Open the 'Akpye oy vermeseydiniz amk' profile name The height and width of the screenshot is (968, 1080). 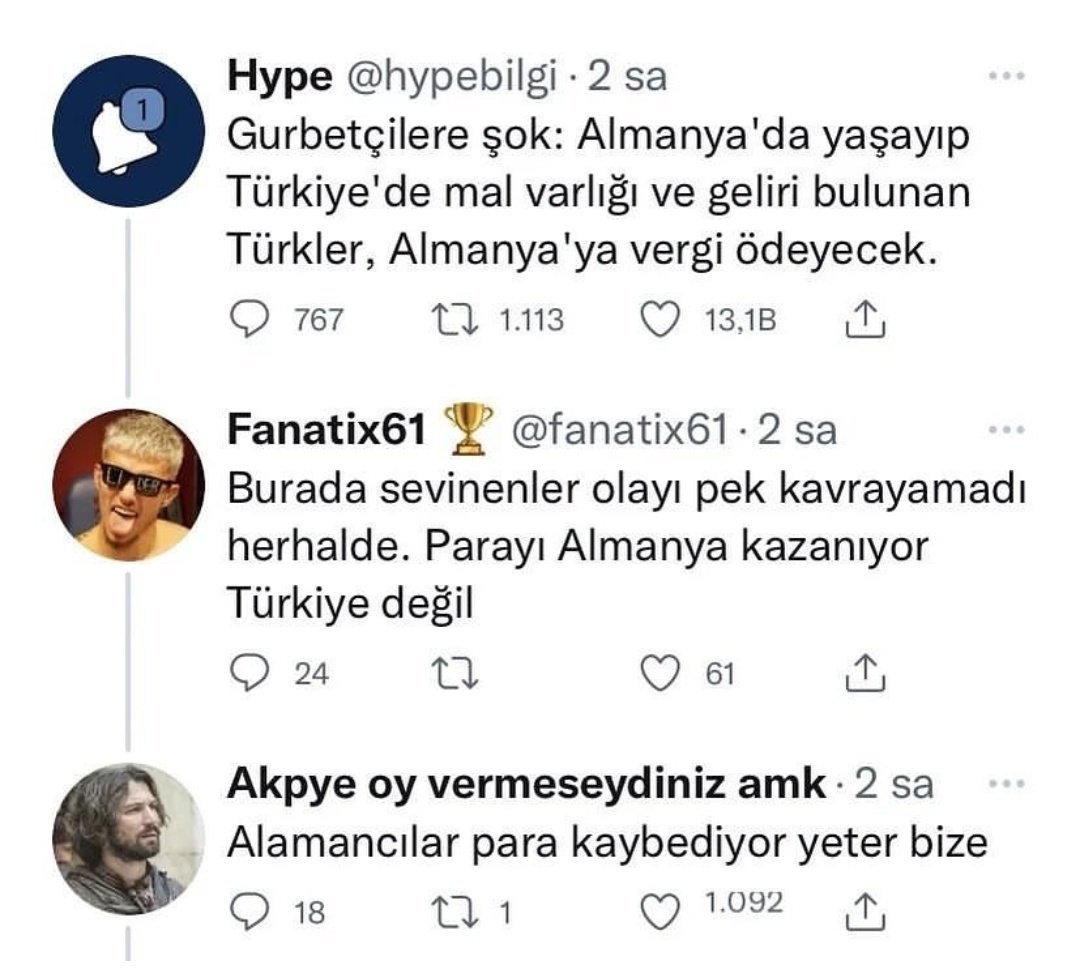(x=527, y=785)
